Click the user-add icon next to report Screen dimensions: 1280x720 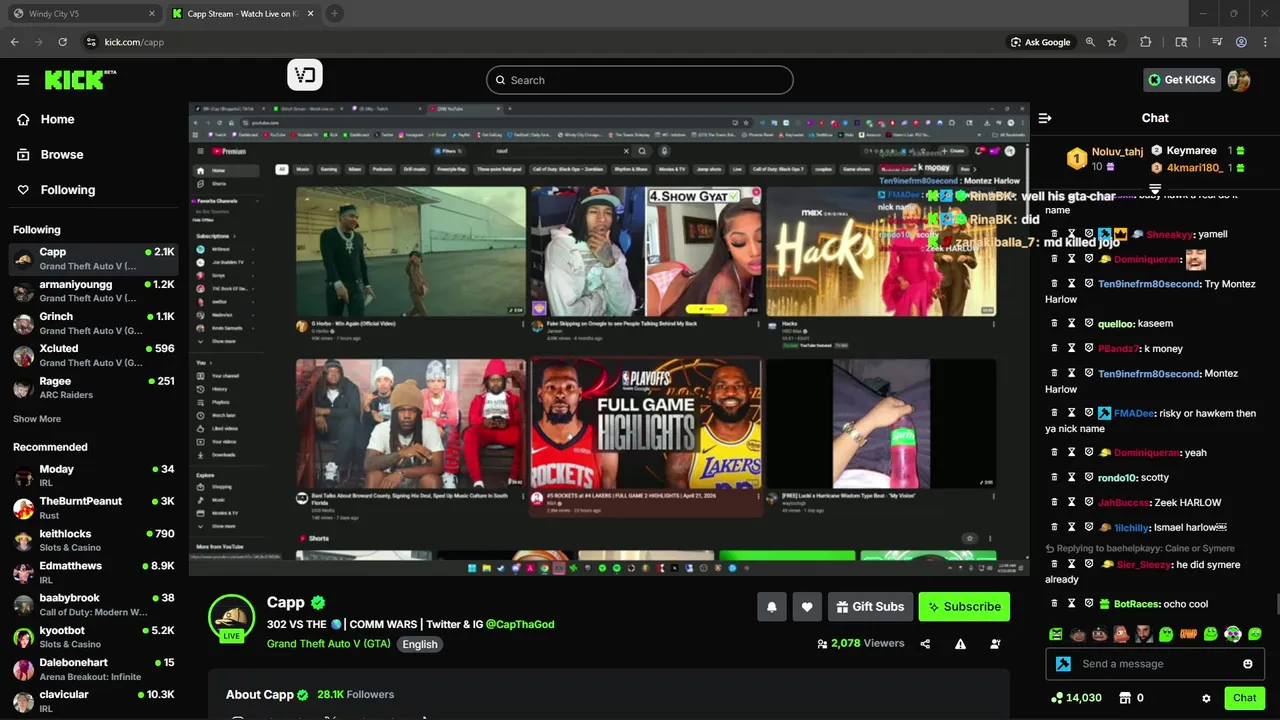click(995, 644)
